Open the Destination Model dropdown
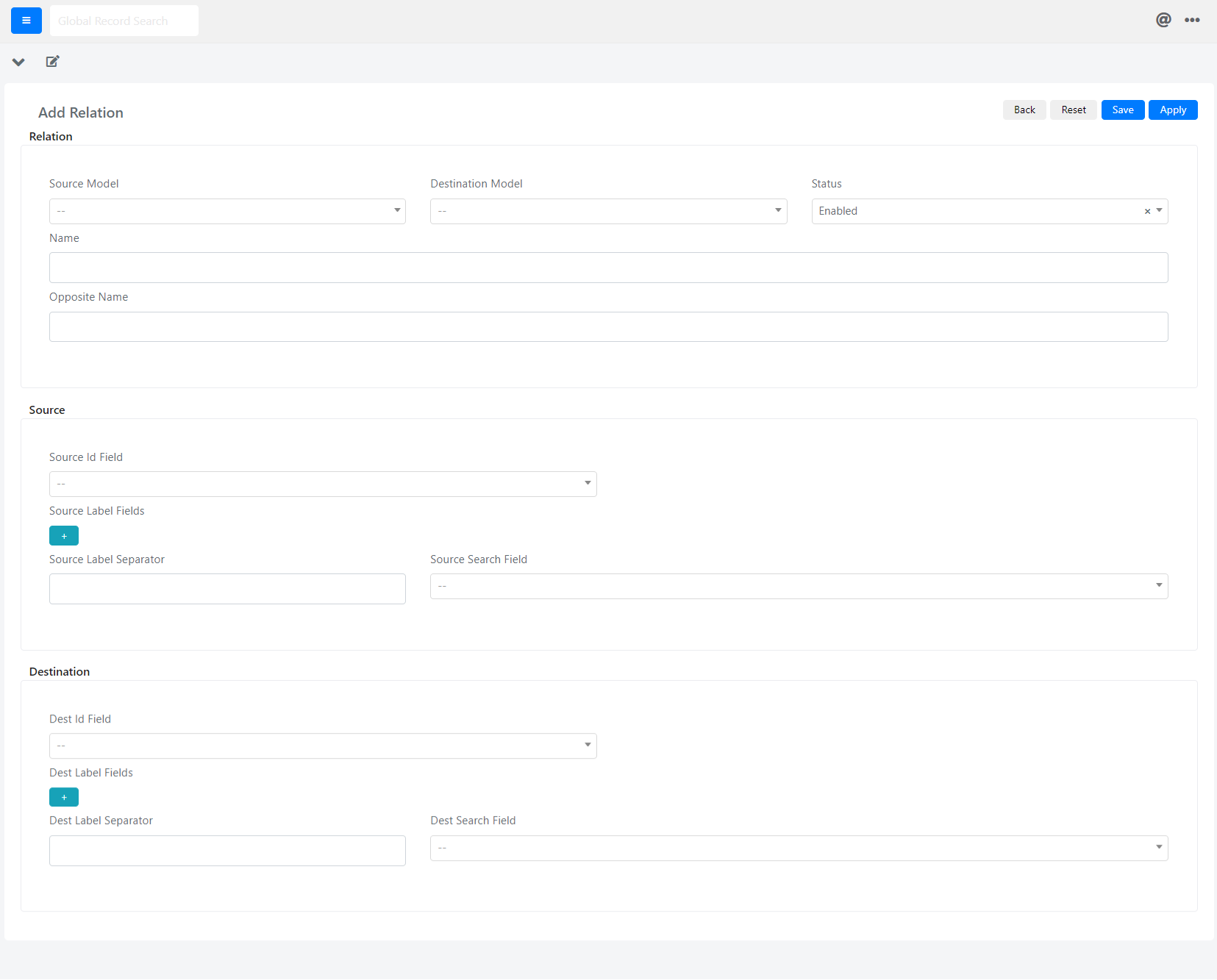This screenshot has width=1217, height=980. coord(609,211)
